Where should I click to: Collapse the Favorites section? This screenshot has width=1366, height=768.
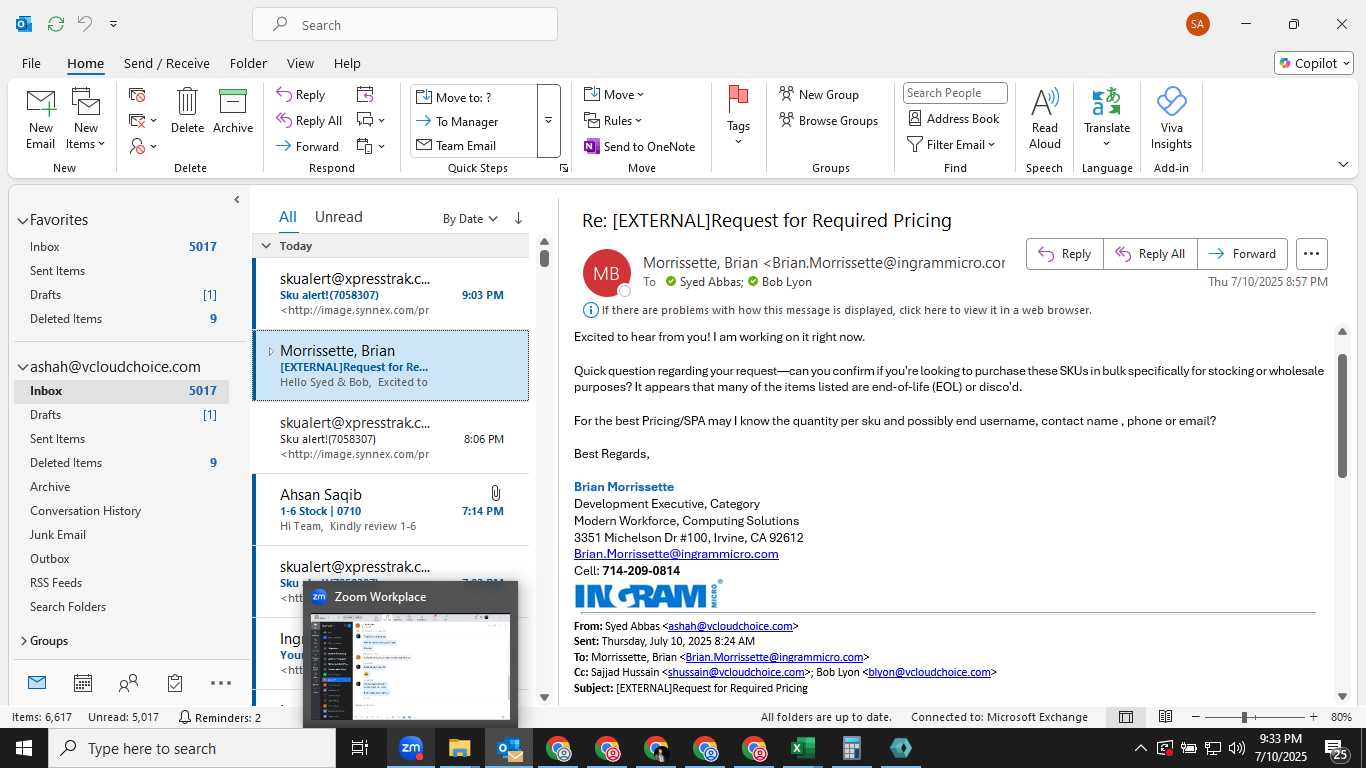(22, 220)
